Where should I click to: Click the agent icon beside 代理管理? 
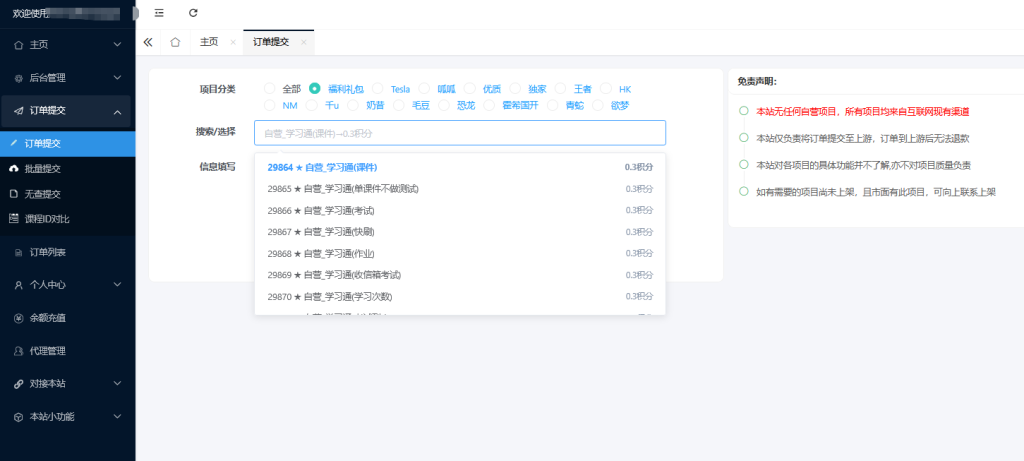tap(18, 351)
